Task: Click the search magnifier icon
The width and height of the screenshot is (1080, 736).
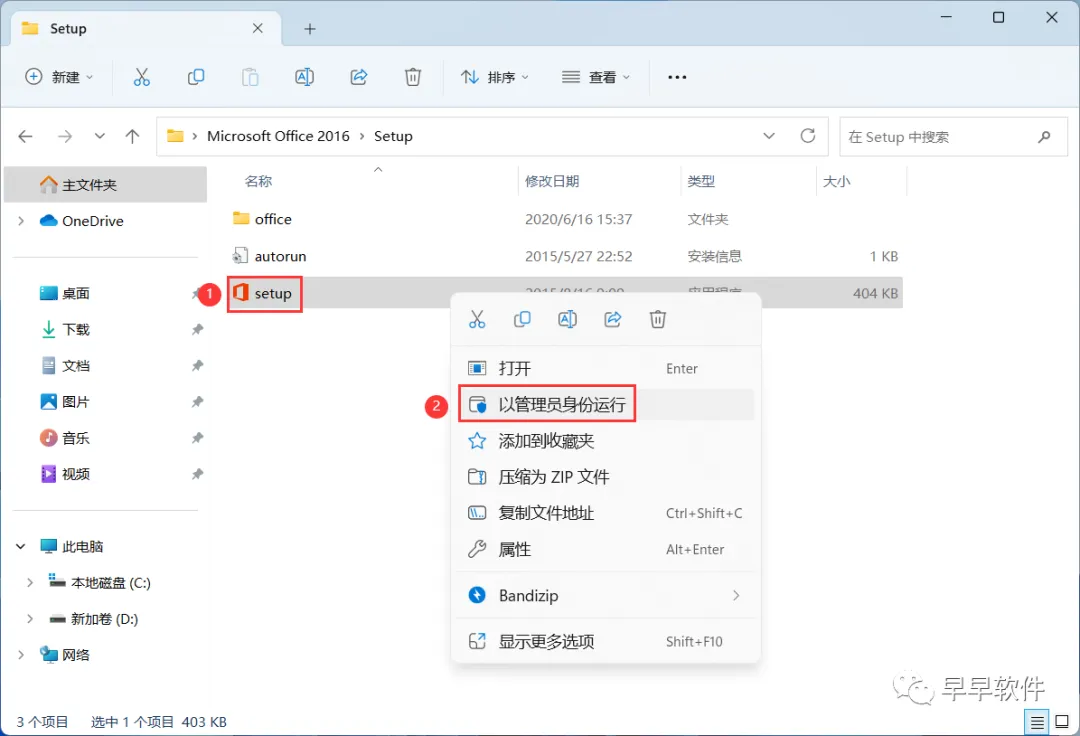Action: 1044,136
